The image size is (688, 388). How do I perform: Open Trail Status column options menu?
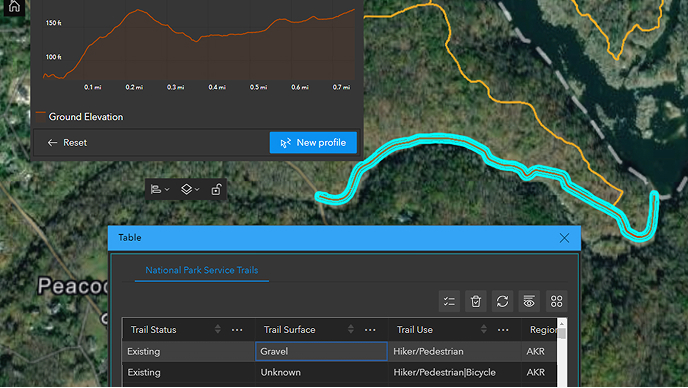click(237, 330)
